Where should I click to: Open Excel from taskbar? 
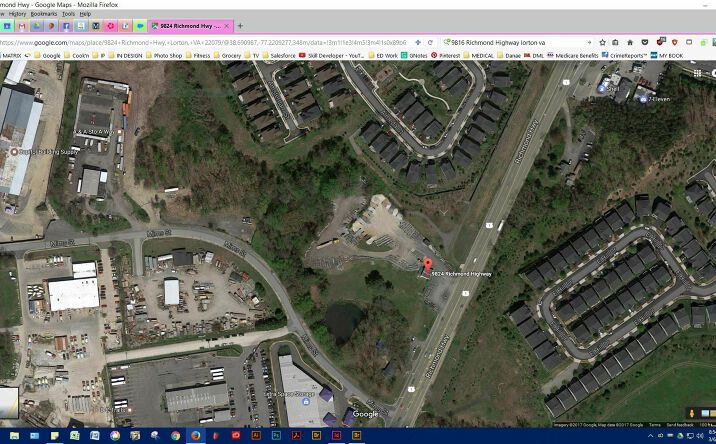pyautogui.click(x=75, y=436)
